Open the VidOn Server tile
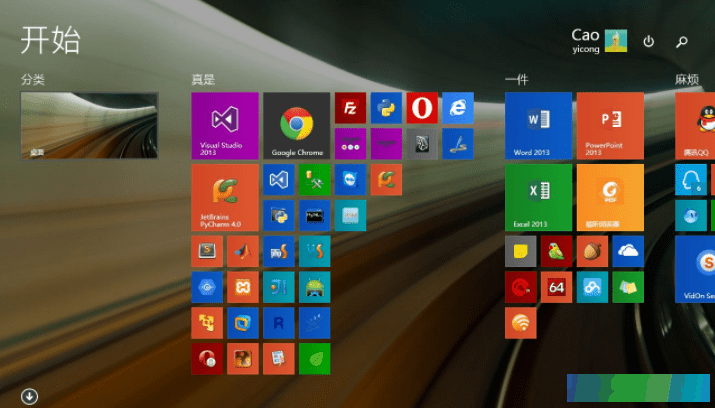This screenshot has height=408, width=715. pyautogui.click(x=695, y=269)
